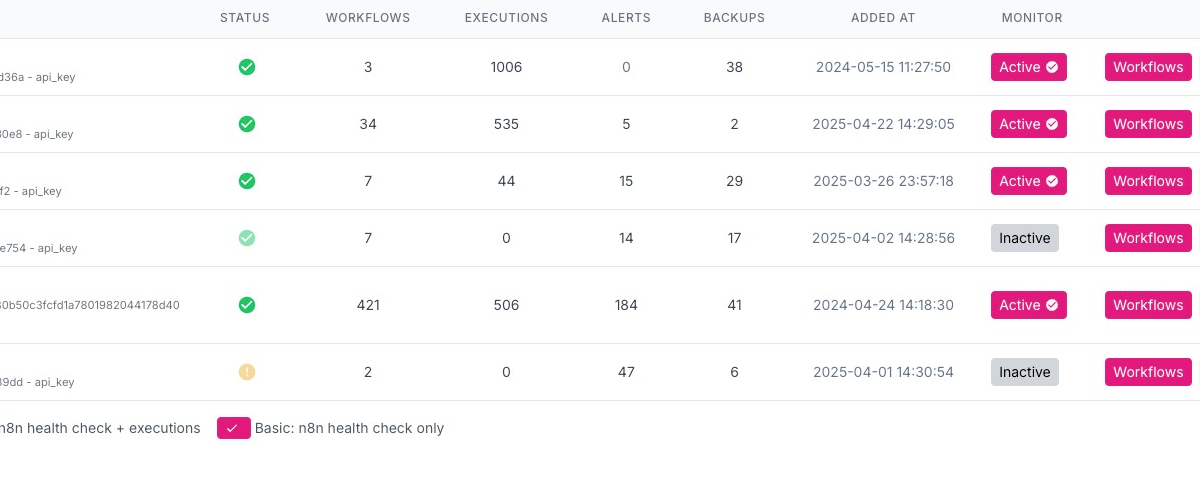The image size is (1200, 500).
Task: Toggle Active monitor for 2025-04-22 row
Action: (x=1028, y=124)
